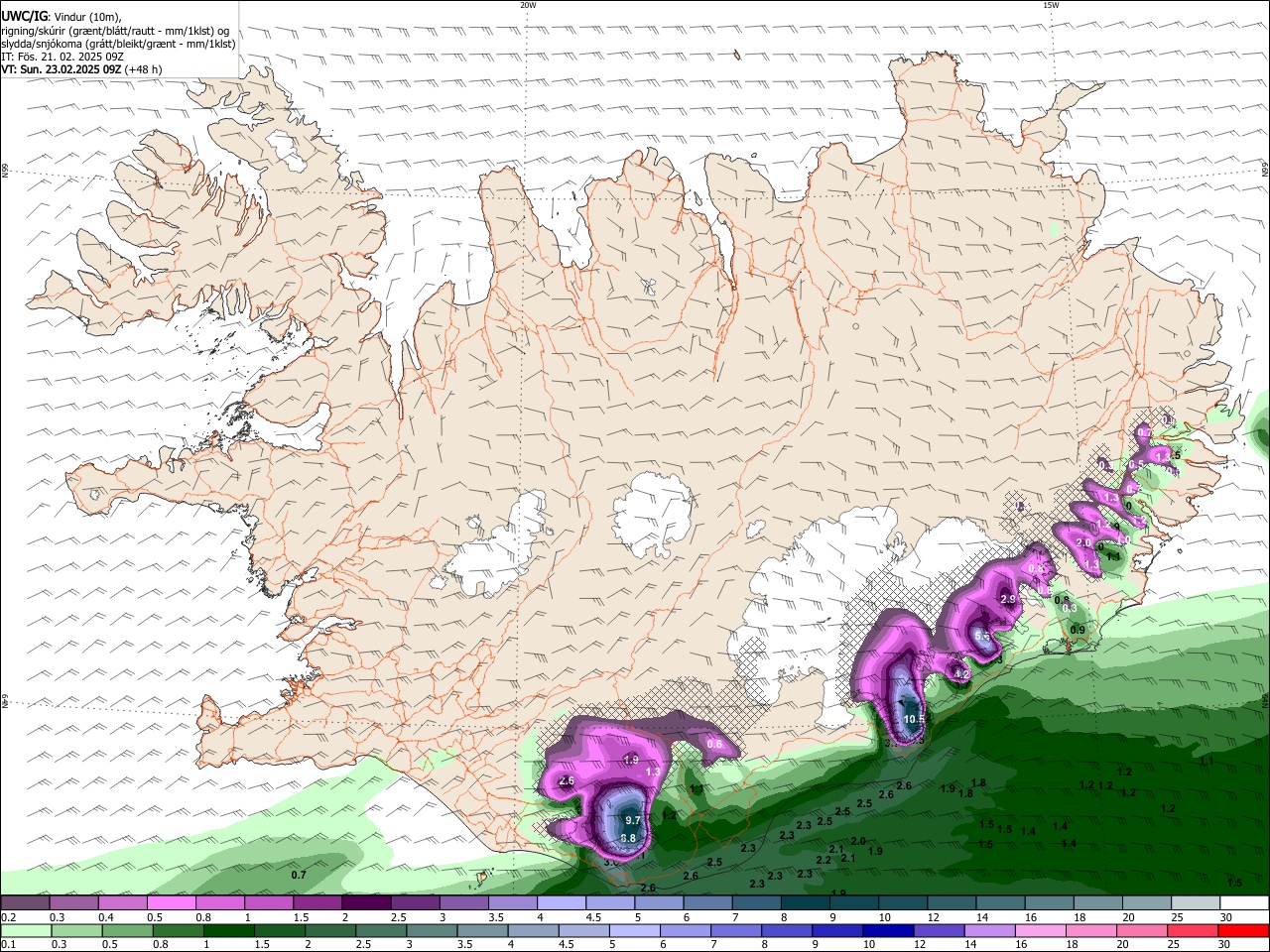Click the 2.2 rain value over the sea
The image size is (1270, 952).
coord(824,860)
